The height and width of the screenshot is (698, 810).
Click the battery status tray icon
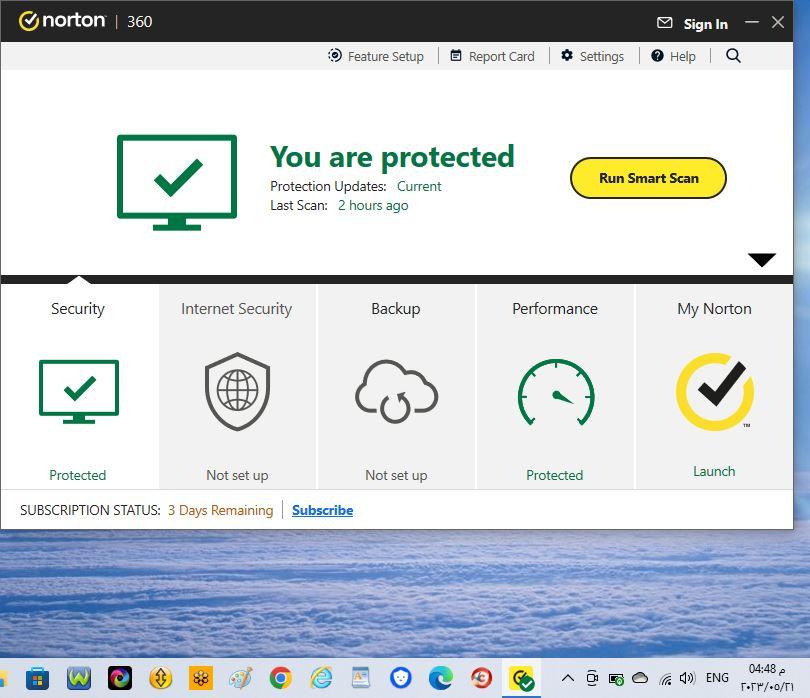tap(616, 679)
